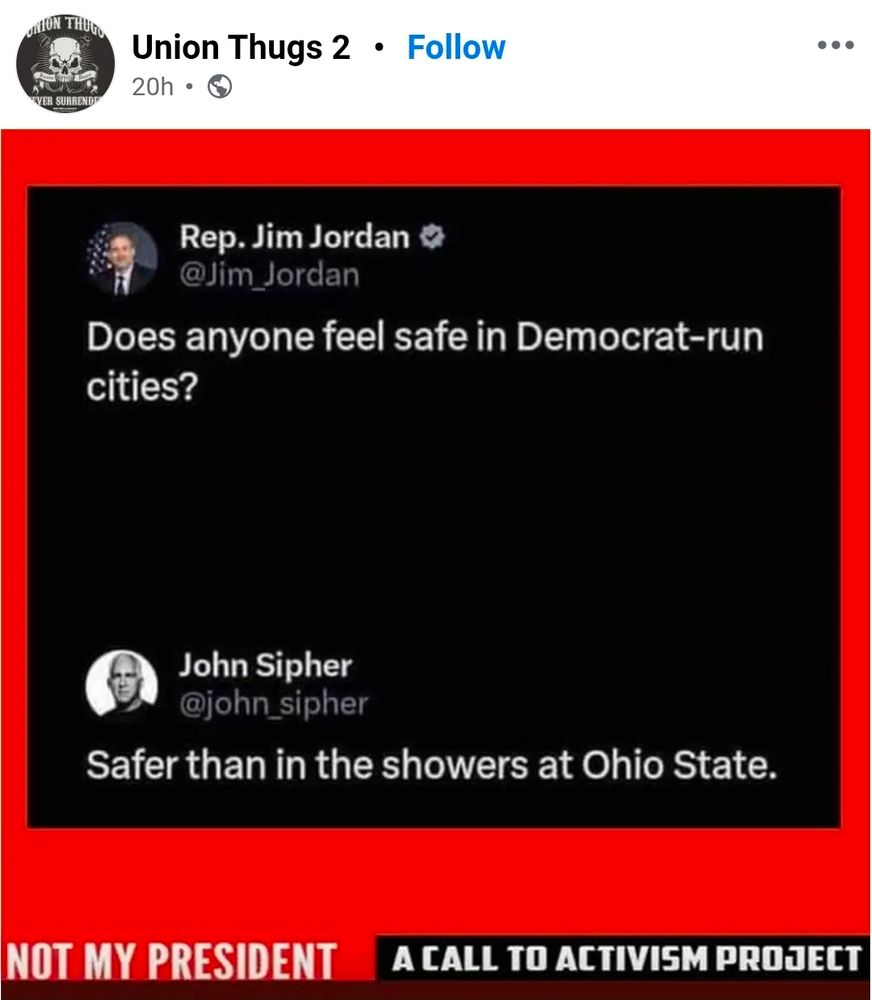Open the black tweet screenshot image
This screenshot has width=872, height=1000.
click(434, 507)
